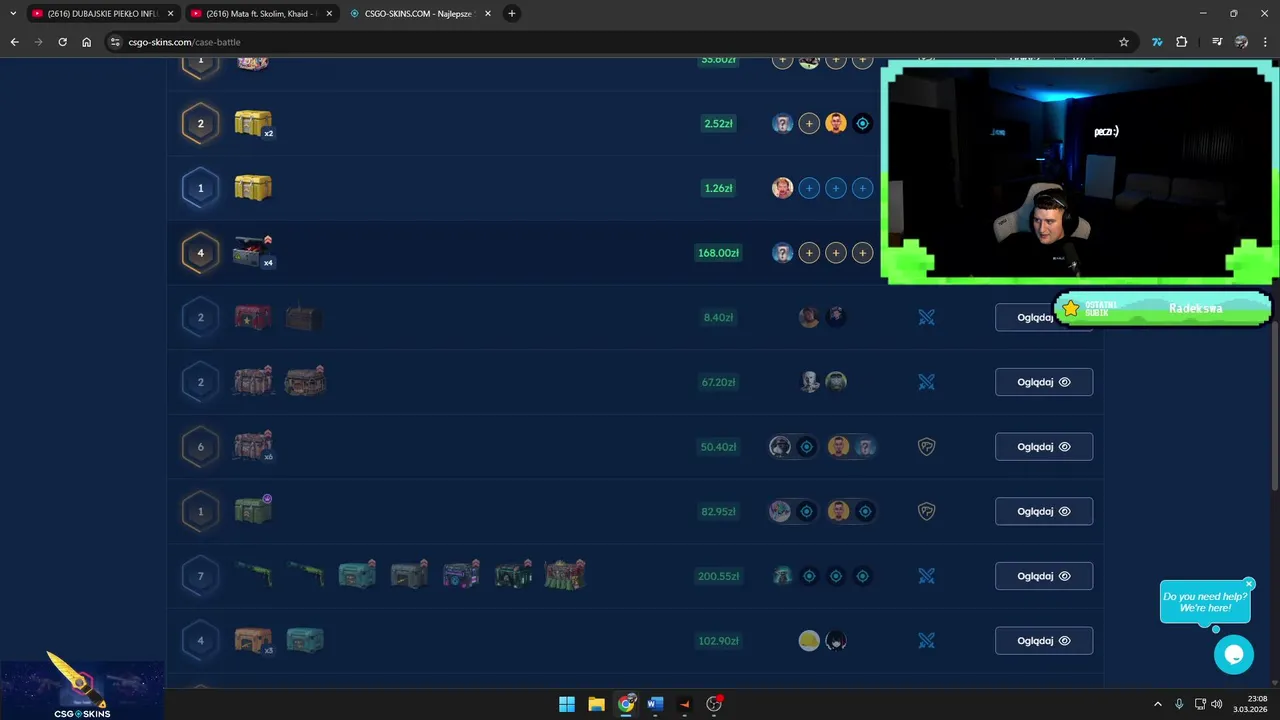Close the 'Do you need help?' popup
This screenshot has width=1280, height=720.
click(1249, 584)
